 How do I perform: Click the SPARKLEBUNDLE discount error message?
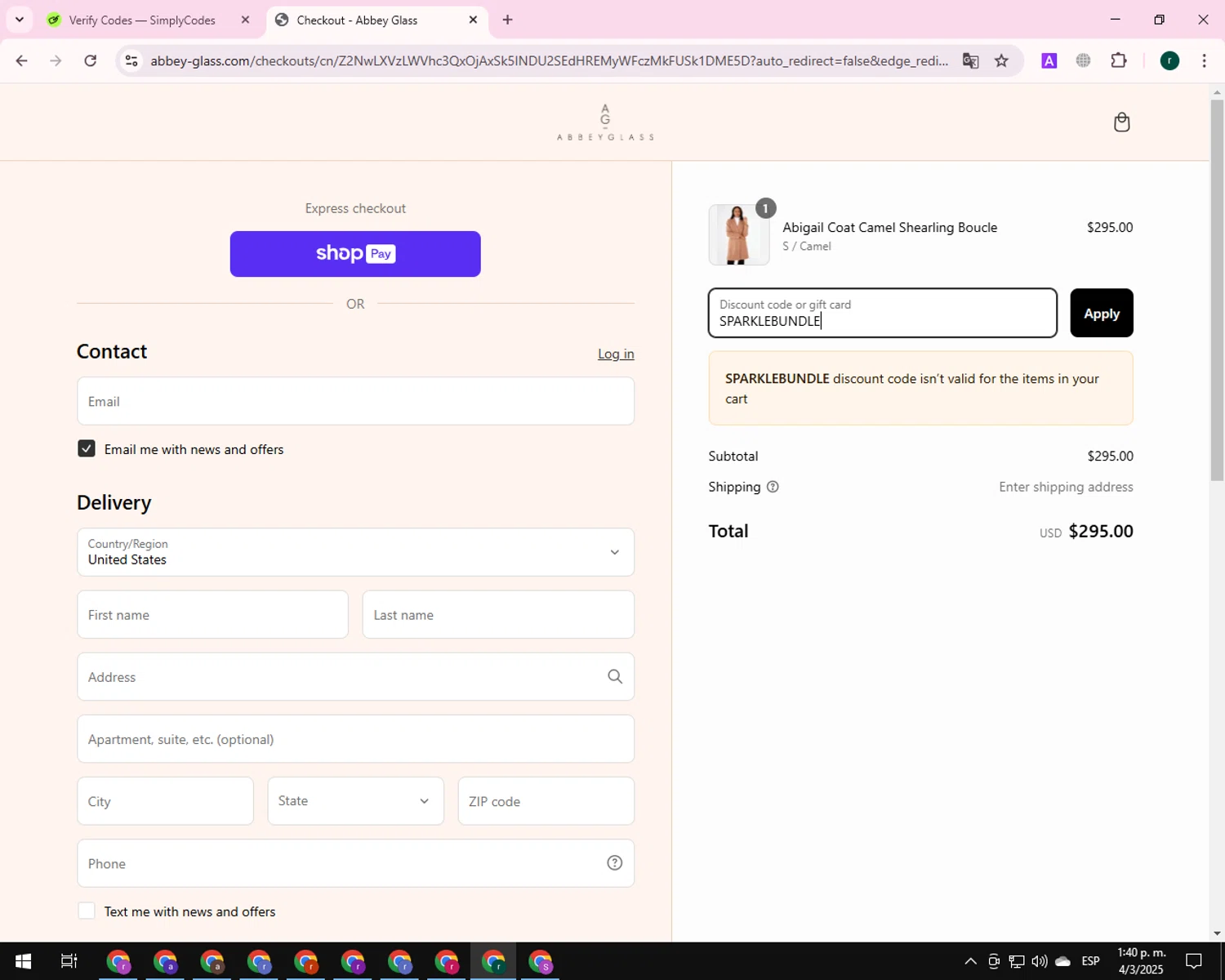920,388
